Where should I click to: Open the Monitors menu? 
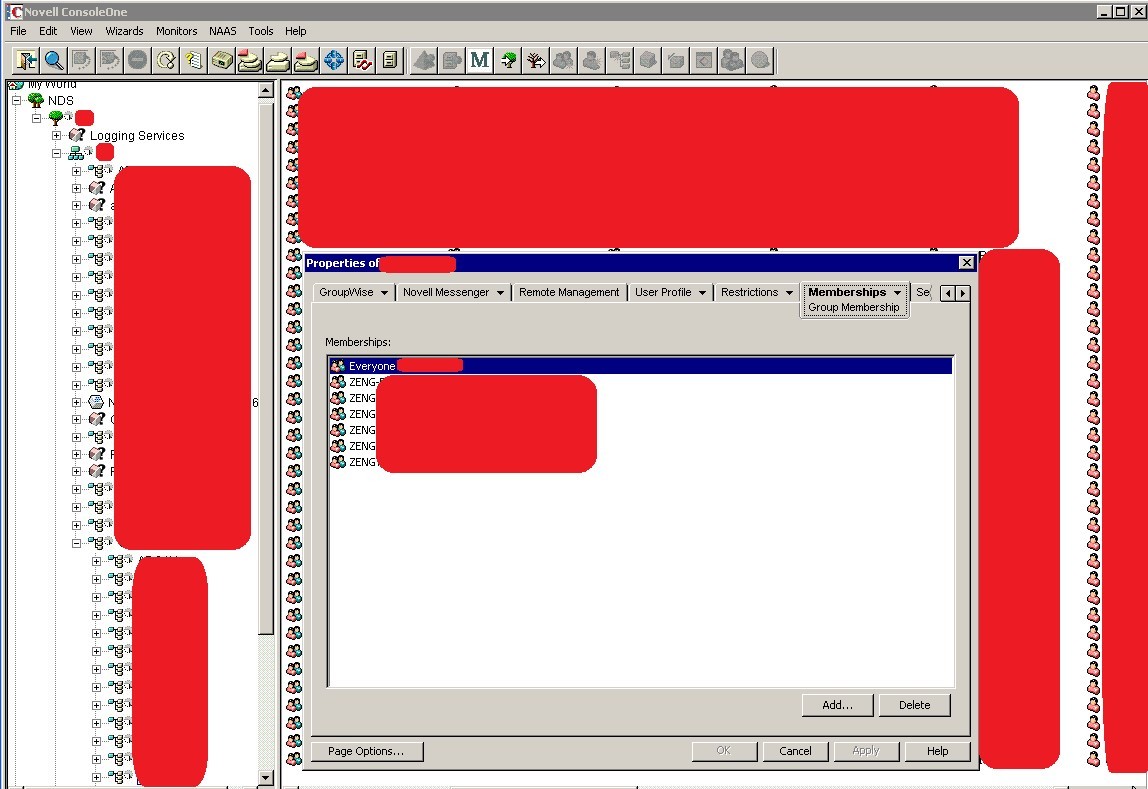(176, 31)
